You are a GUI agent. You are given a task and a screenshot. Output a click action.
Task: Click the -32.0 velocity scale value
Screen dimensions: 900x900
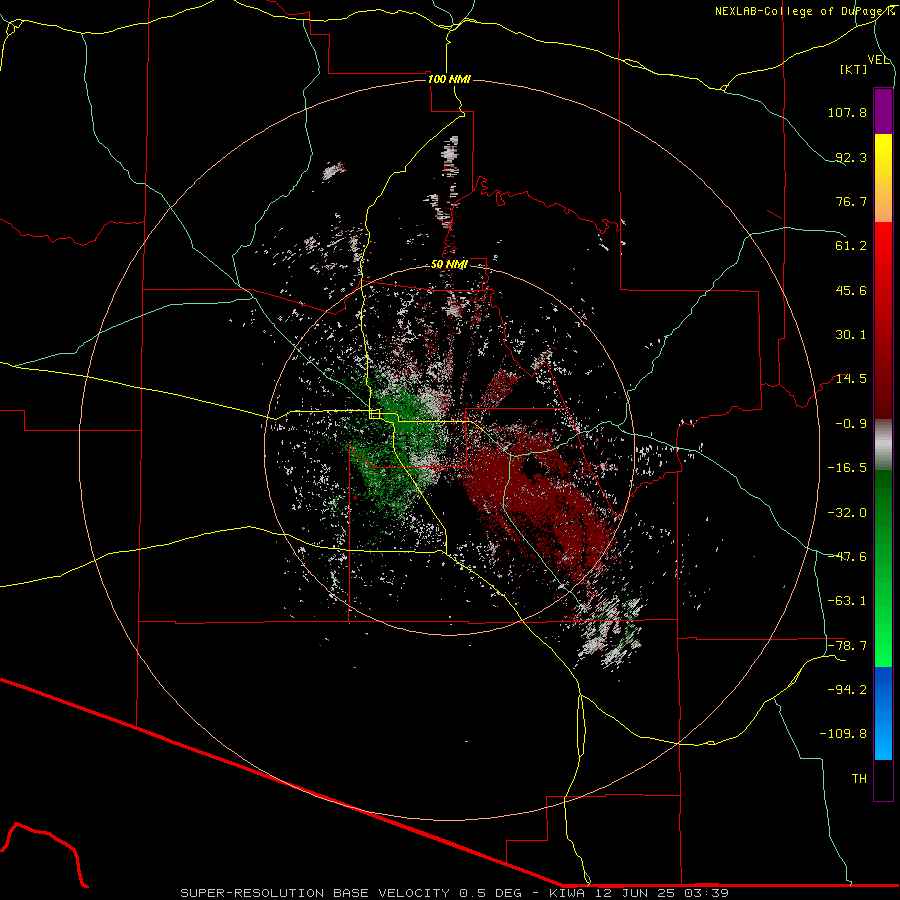click(847, 513)
